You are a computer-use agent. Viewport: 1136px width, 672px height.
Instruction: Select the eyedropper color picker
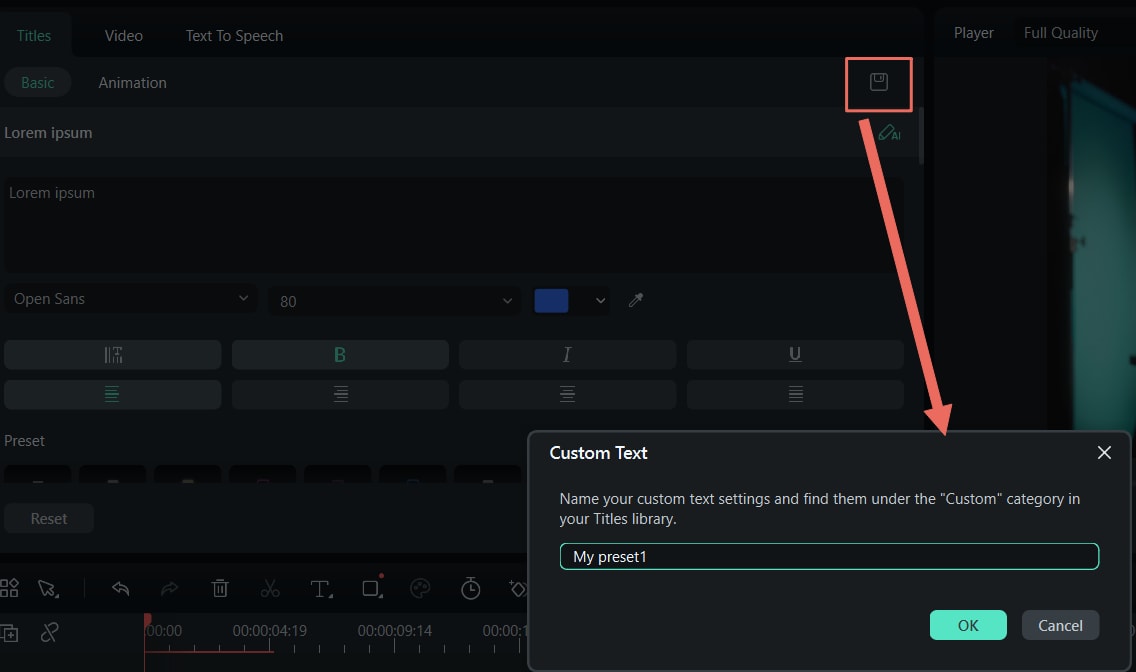point(635,300)
